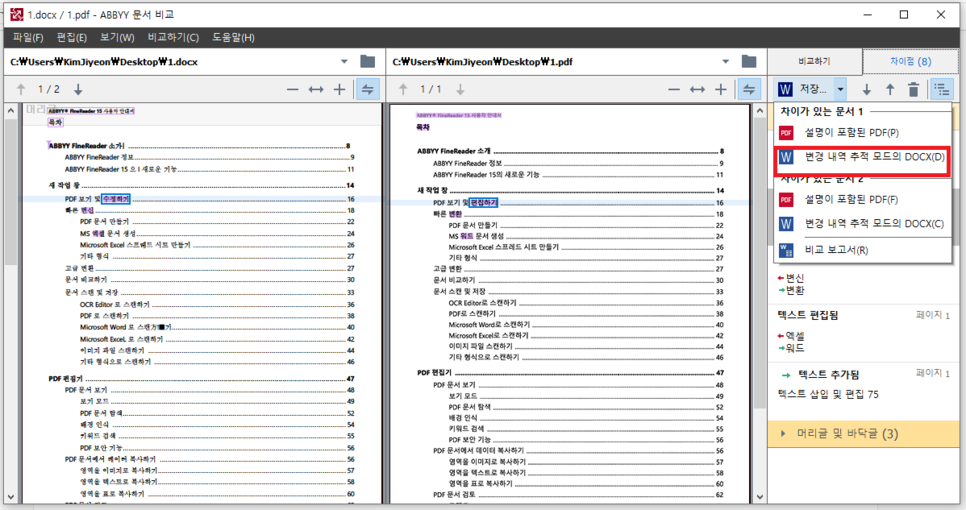Screen dimensions: 966x510
Task: Open 비교하기(C) menu
Action: (173, 37)
